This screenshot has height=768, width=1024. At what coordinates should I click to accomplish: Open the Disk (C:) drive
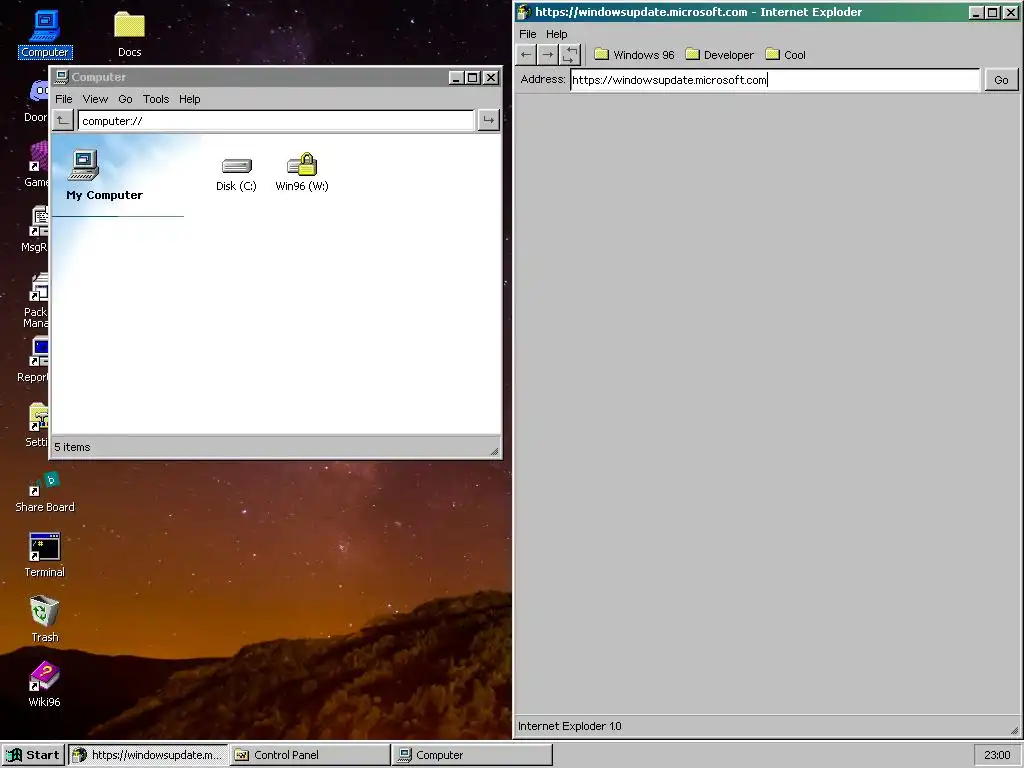tap(236, 174)
